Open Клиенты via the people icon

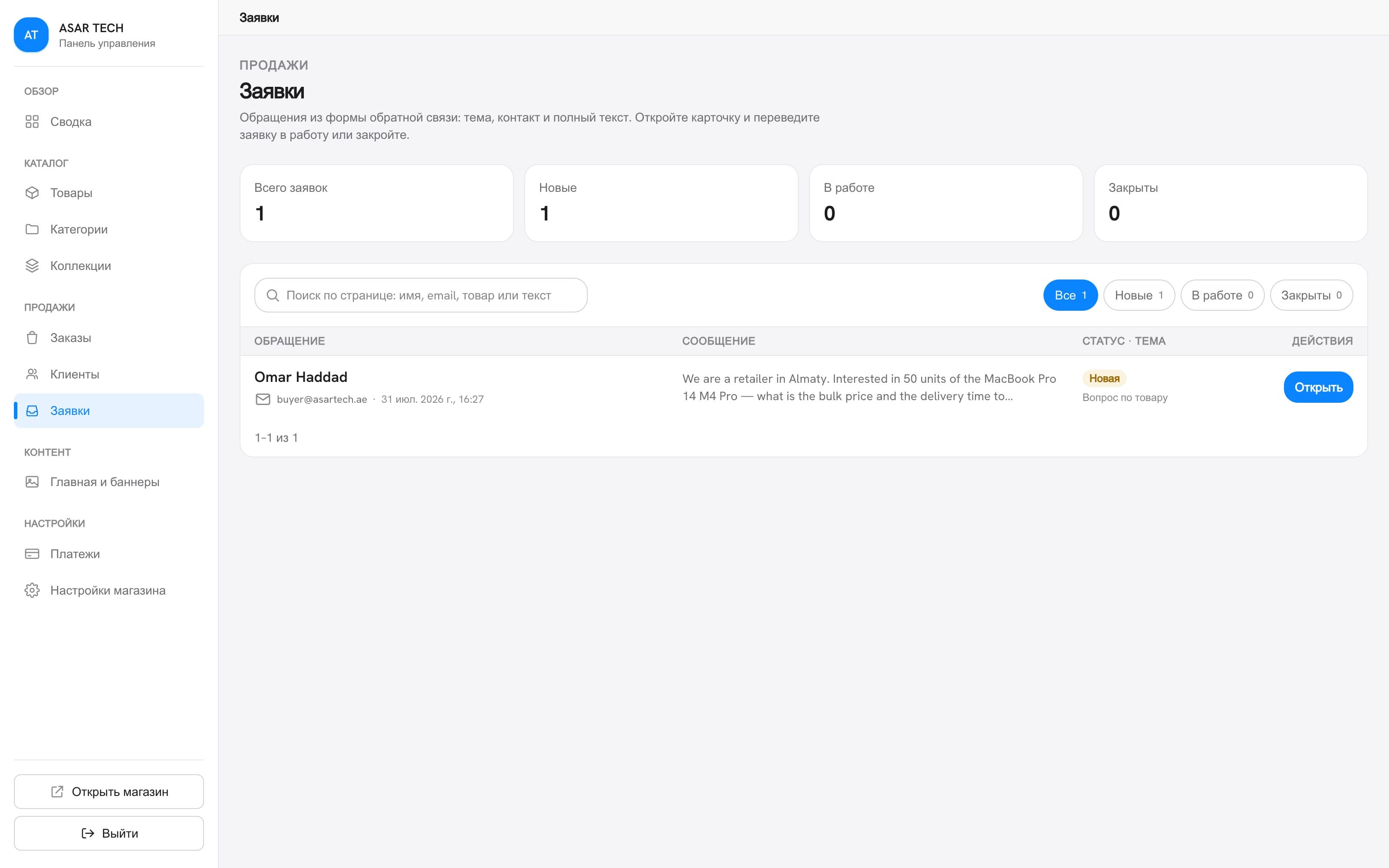32,374
